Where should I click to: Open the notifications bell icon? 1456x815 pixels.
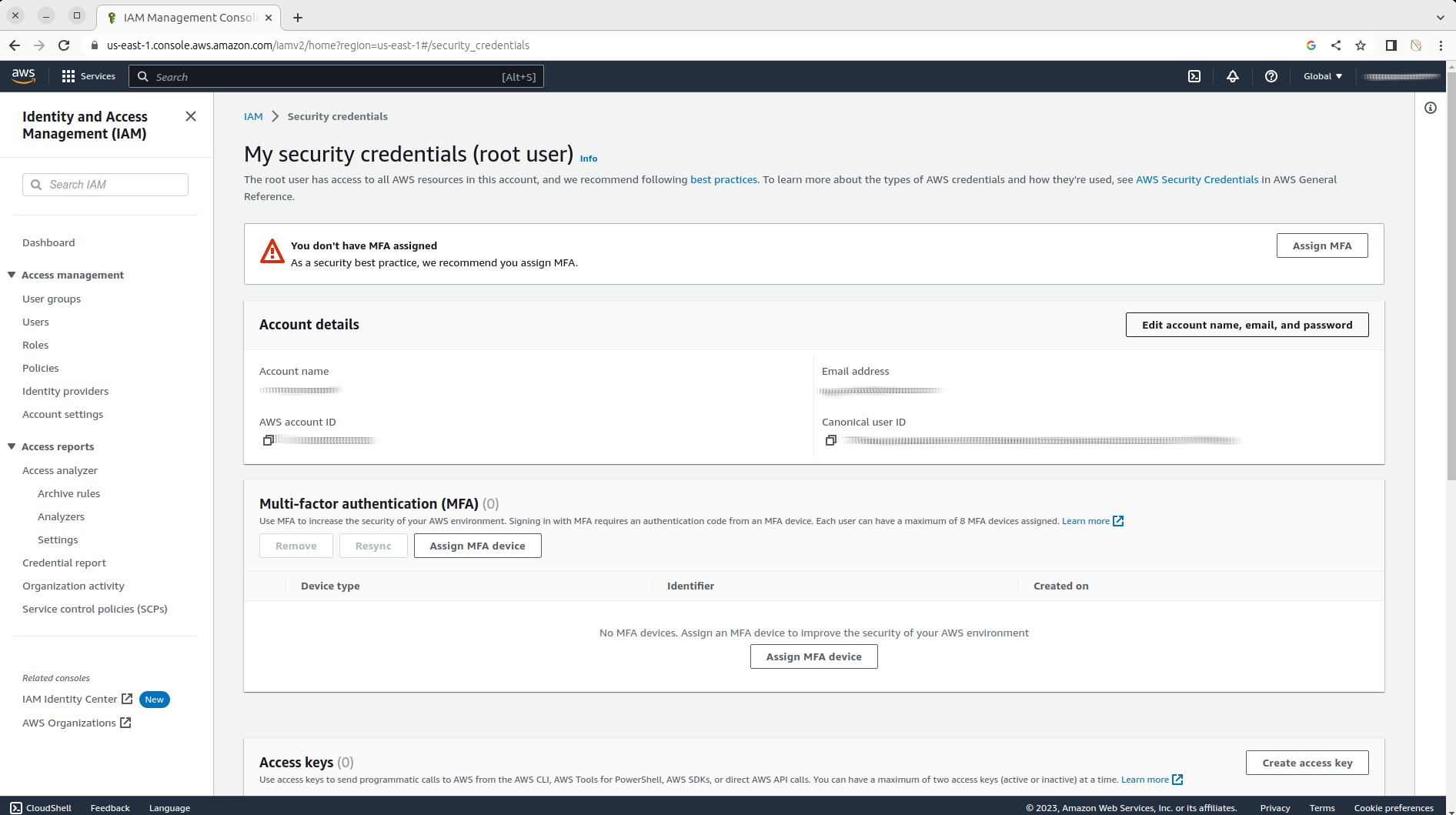(1233, 76)
